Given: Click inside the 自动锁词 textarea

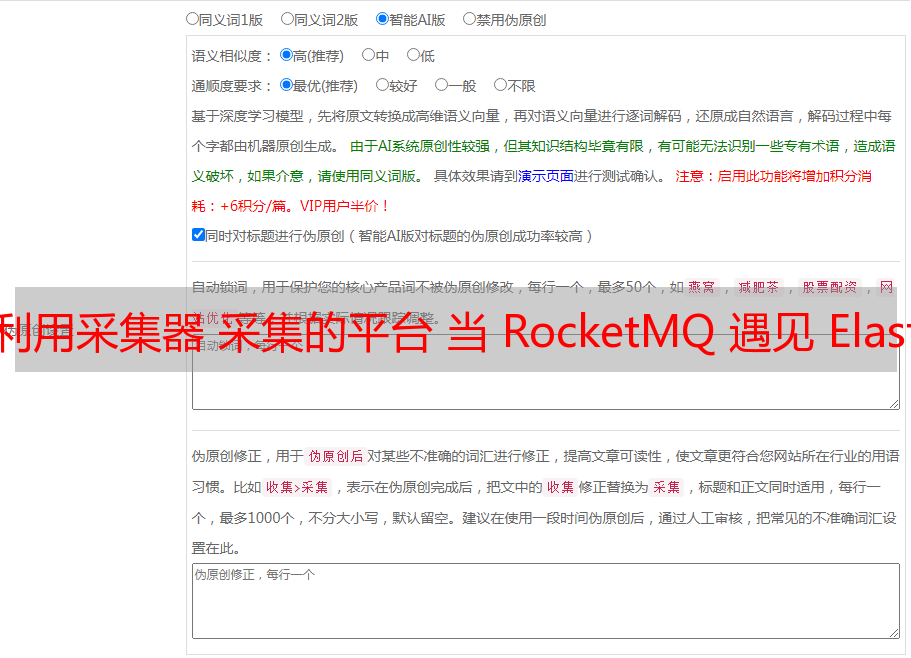Looking at the screenshot, I should [x=546, y=372].
